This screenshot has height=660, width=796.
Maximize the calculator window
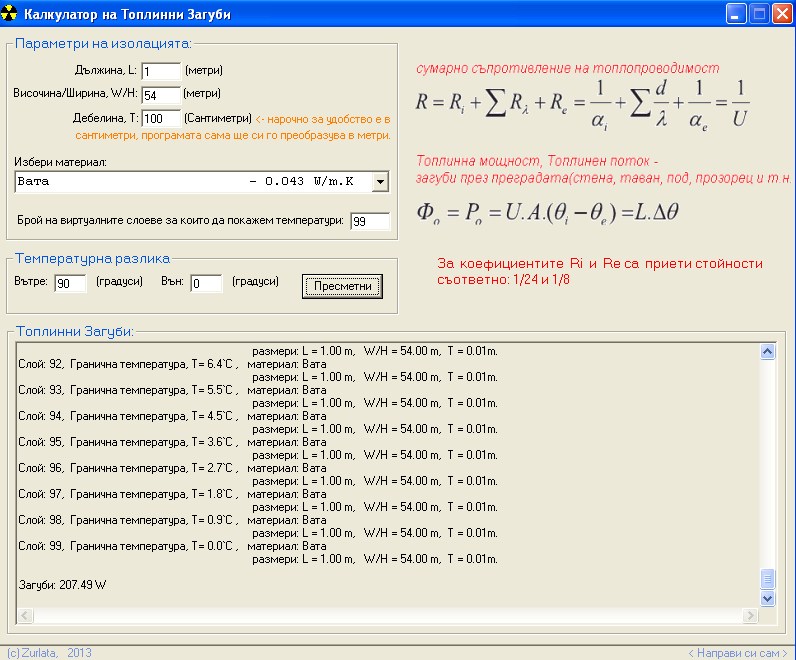pyautogui.click(x=758, y=14)
